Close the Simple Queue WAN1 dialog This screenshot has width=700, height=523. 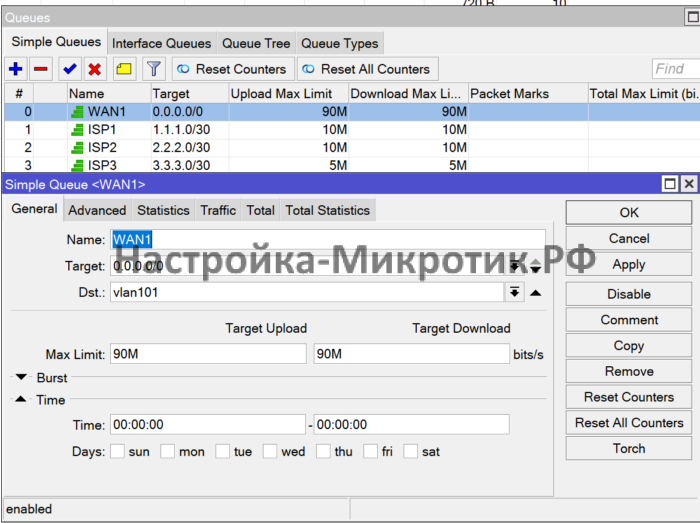[x=689, y=184]
